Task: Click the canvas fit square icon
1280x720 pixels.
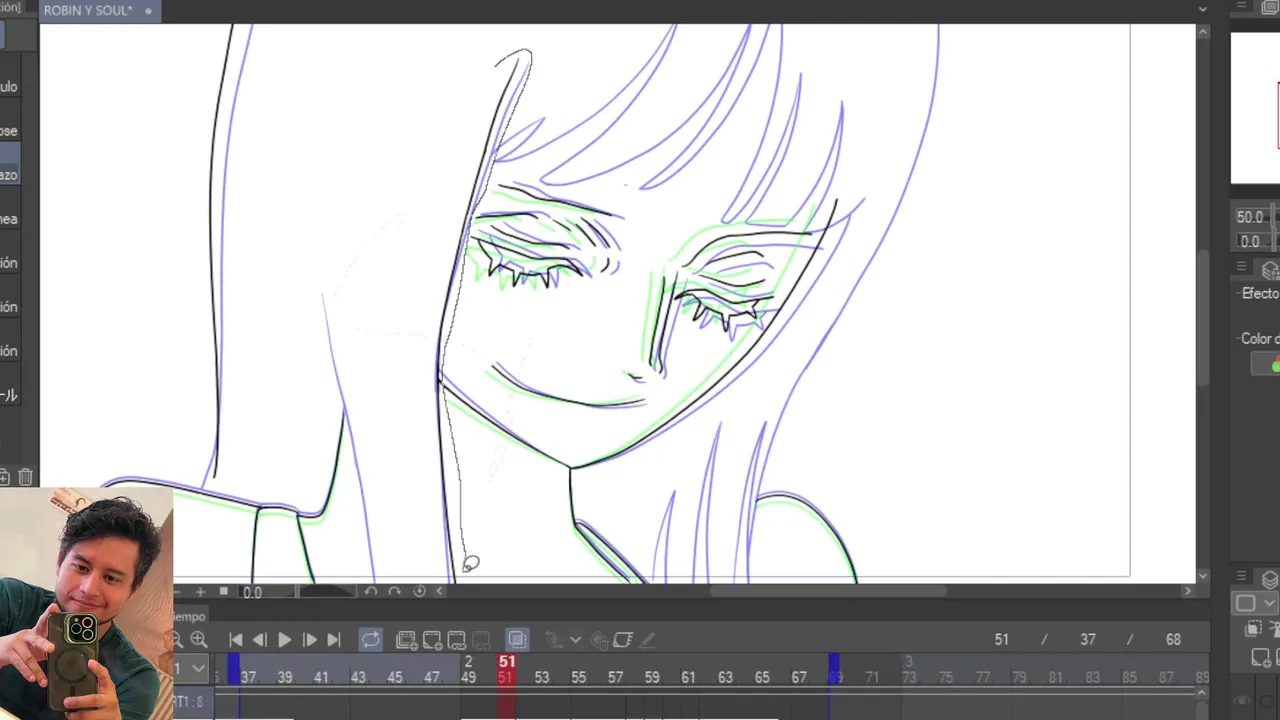Action: tap(224, 592)
